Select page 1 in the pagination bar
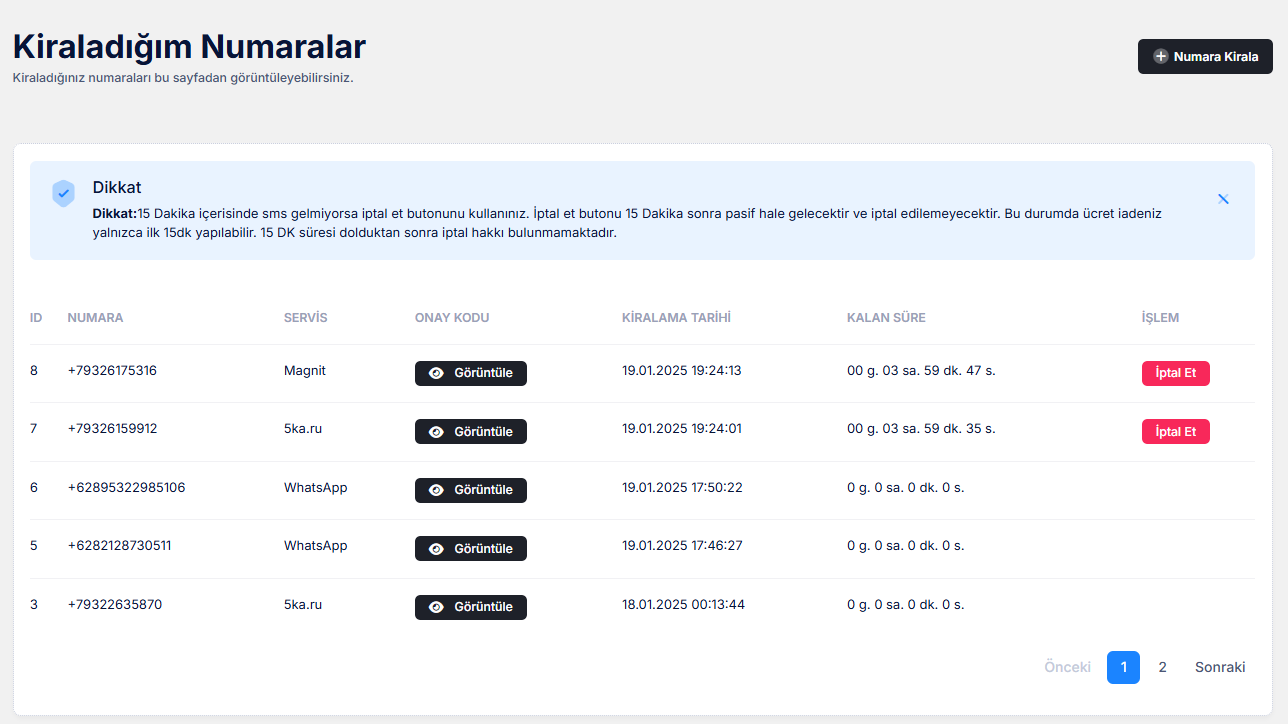Viewport: 1288px width, 724px height. point(1123,667)
